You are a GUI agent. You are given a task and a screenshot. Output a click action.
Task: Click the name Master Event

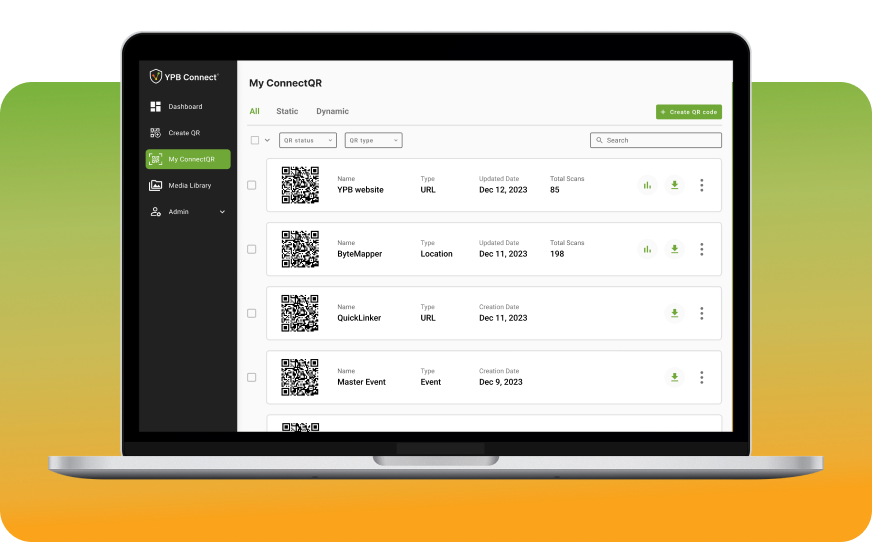click(361, 382)
